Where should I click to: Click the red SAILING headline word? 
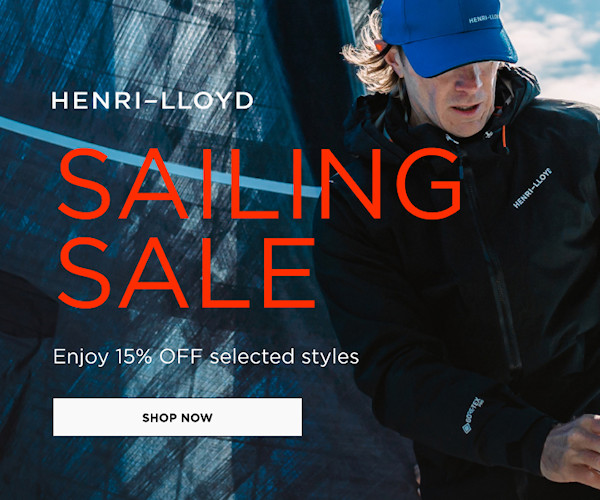pyautogui.click(x=259, y=184)
